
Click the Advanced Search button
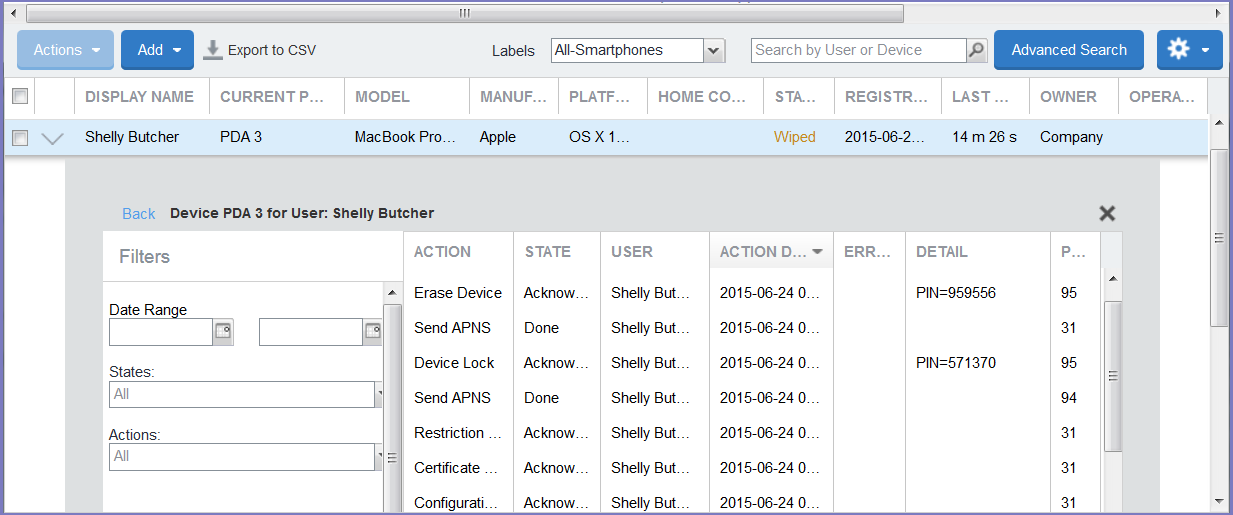(1068, 50)
